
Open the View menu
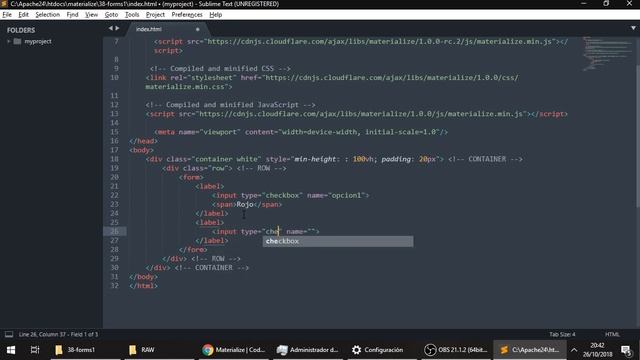click(91, 15)
